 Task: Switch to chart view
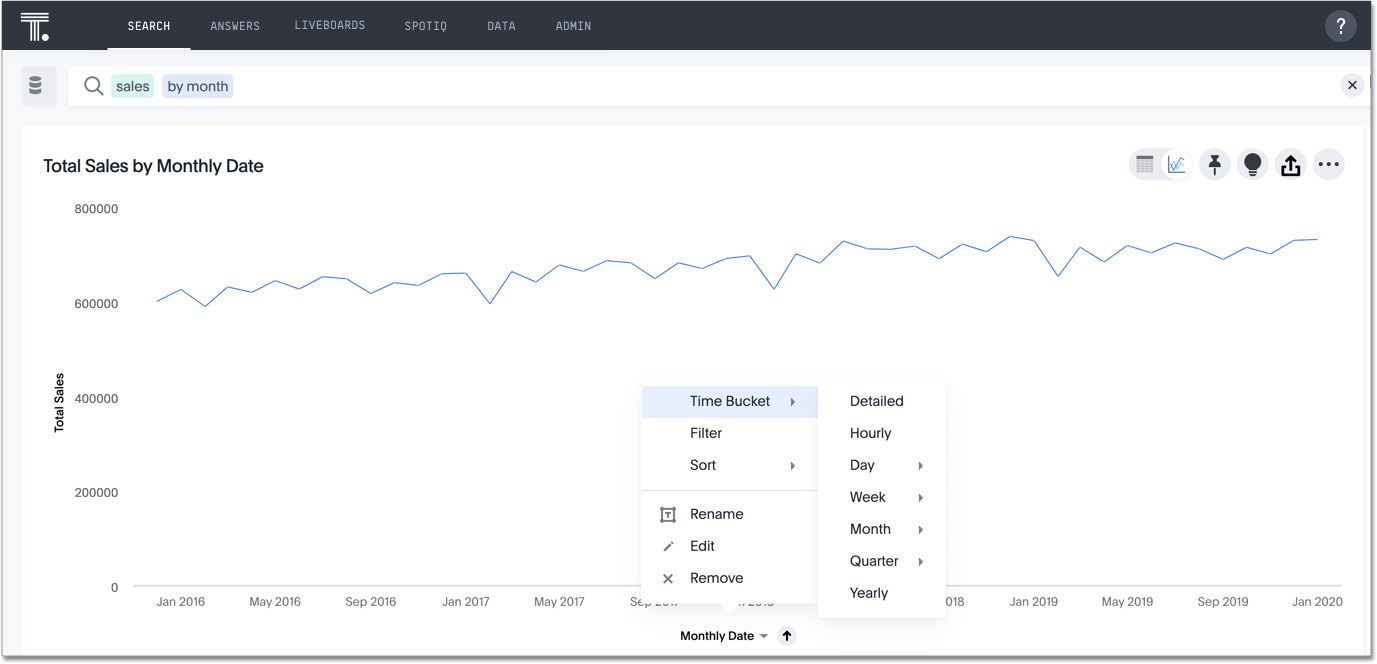pos(1176,165)
